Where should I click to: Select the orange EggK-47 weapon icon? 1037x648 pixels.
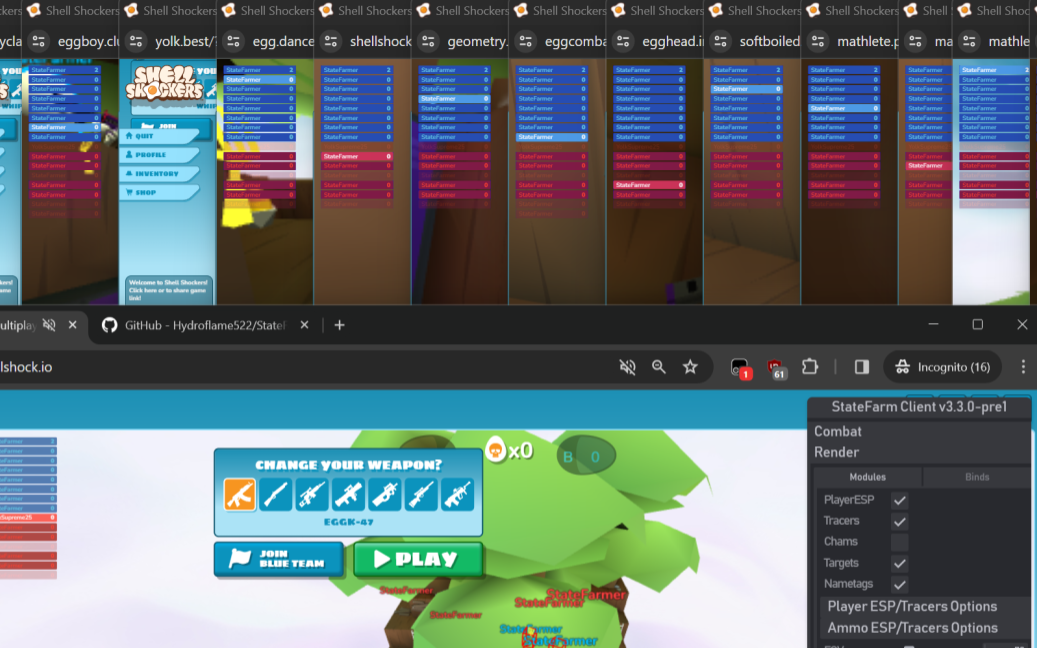[239, 495]
